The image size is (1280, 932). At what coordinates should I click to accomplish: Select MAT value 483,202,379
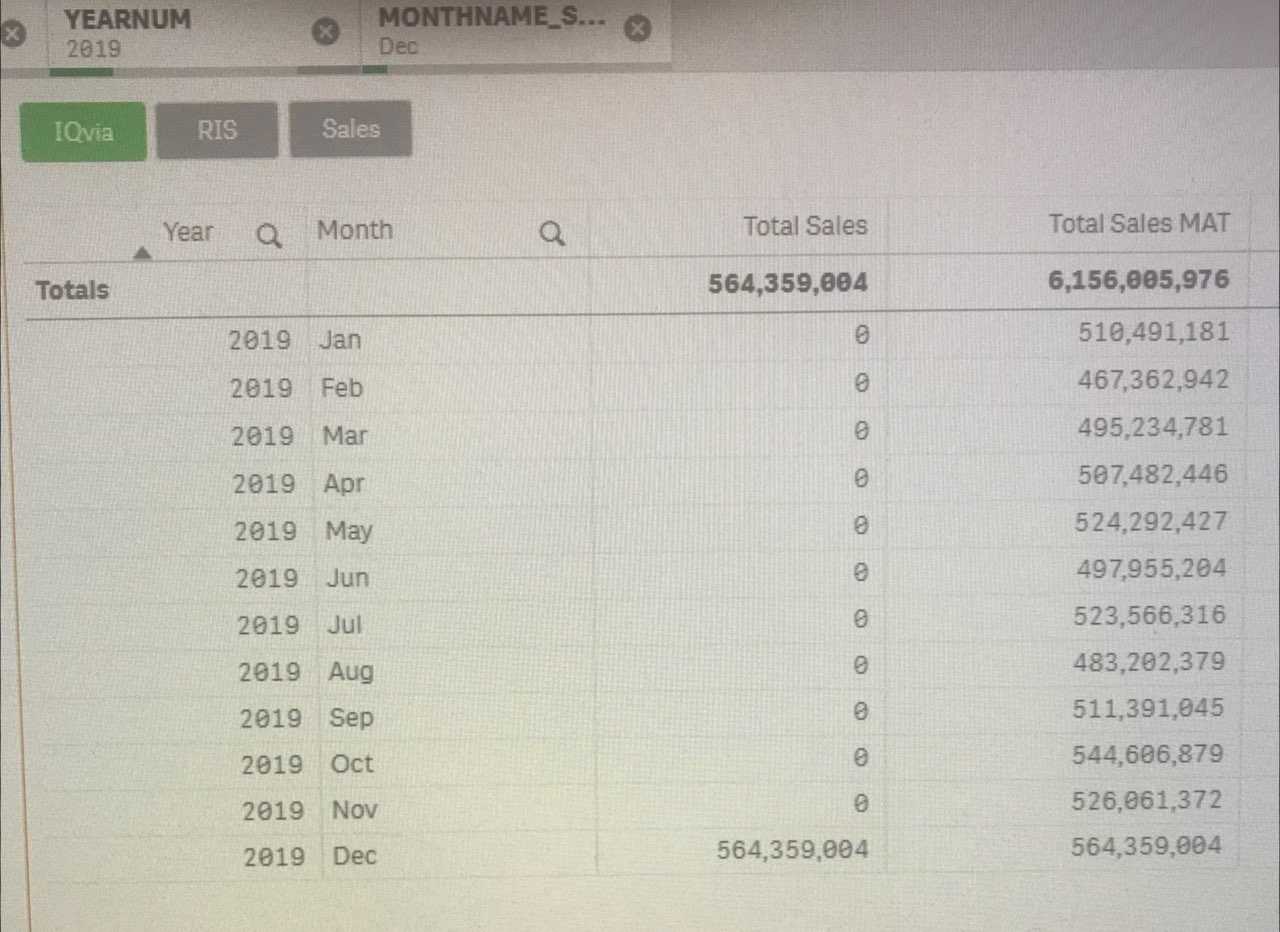click(x=1149, y=662)
